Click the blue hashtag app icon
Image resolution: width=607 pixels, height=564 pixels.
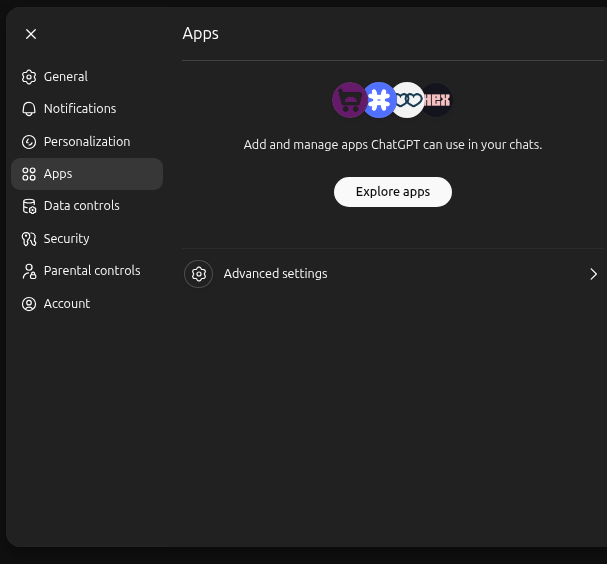379,100
